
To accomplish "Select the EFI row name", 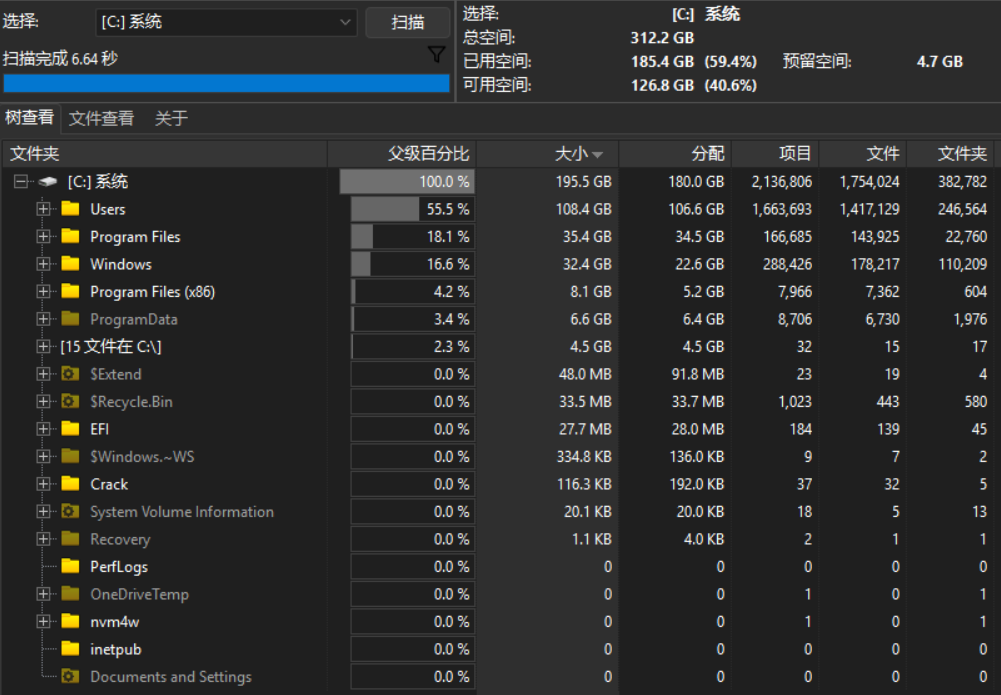I will [x=100, y=428].
